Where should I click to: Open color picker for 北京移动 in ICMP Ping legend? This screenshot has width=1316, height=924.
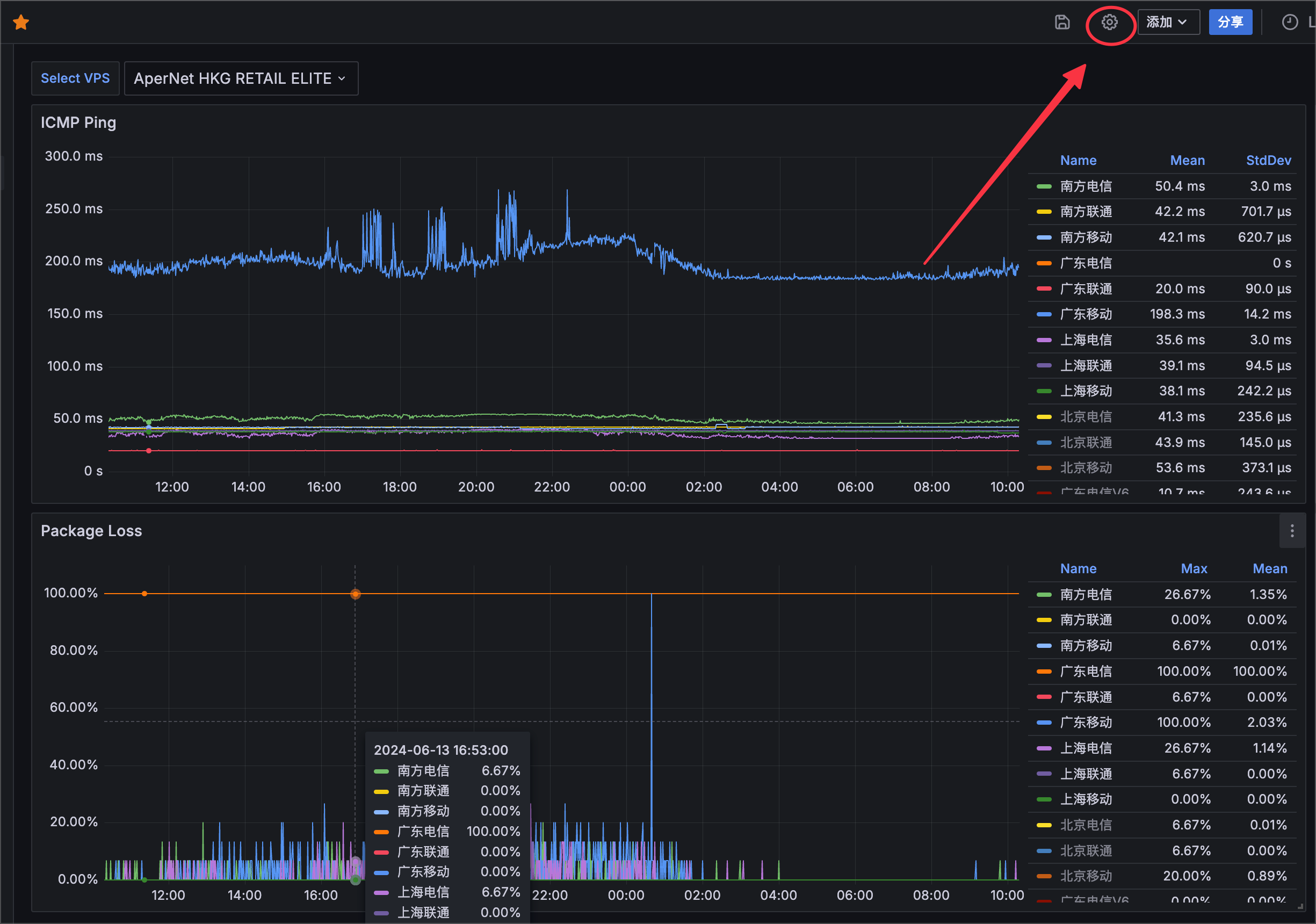click(x=1044, y=468)
